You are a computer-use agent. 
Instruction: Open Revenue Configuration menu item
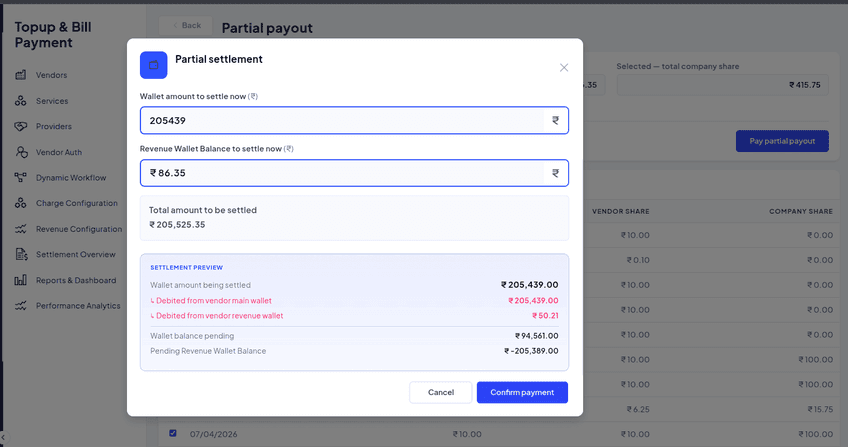pos(79,229)
